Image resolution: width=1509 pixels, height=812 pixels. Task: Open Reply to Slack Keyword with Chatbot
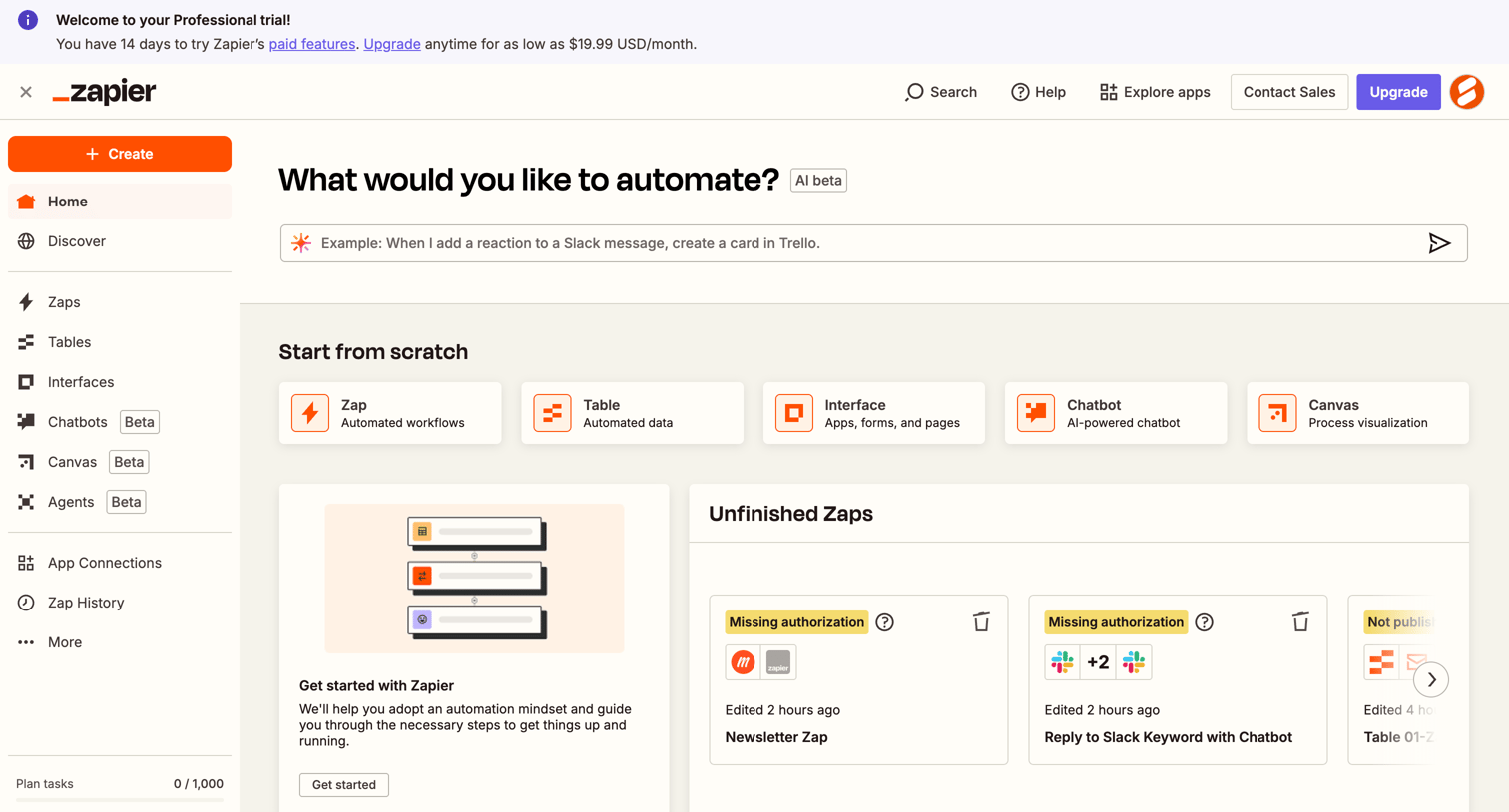click(x=1168, y=737)
